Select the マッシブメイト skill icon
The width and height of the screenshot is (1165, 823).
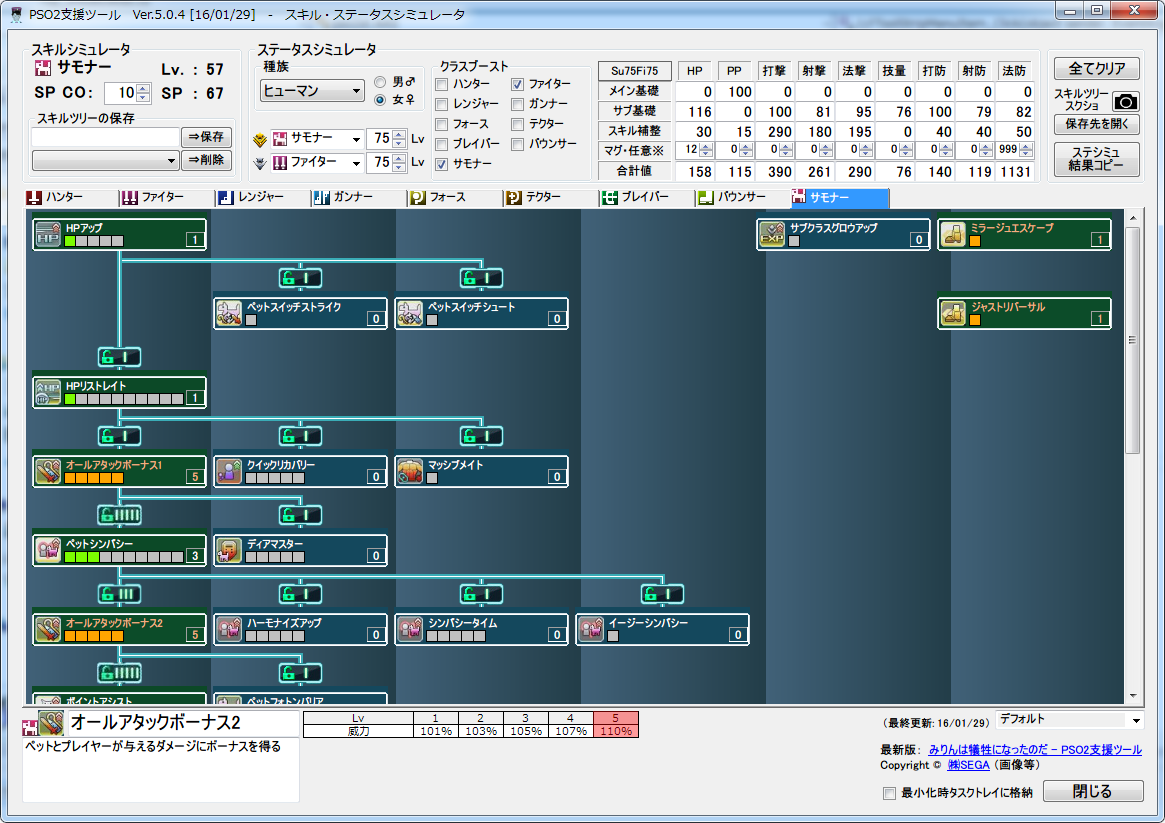coord(410,471)
